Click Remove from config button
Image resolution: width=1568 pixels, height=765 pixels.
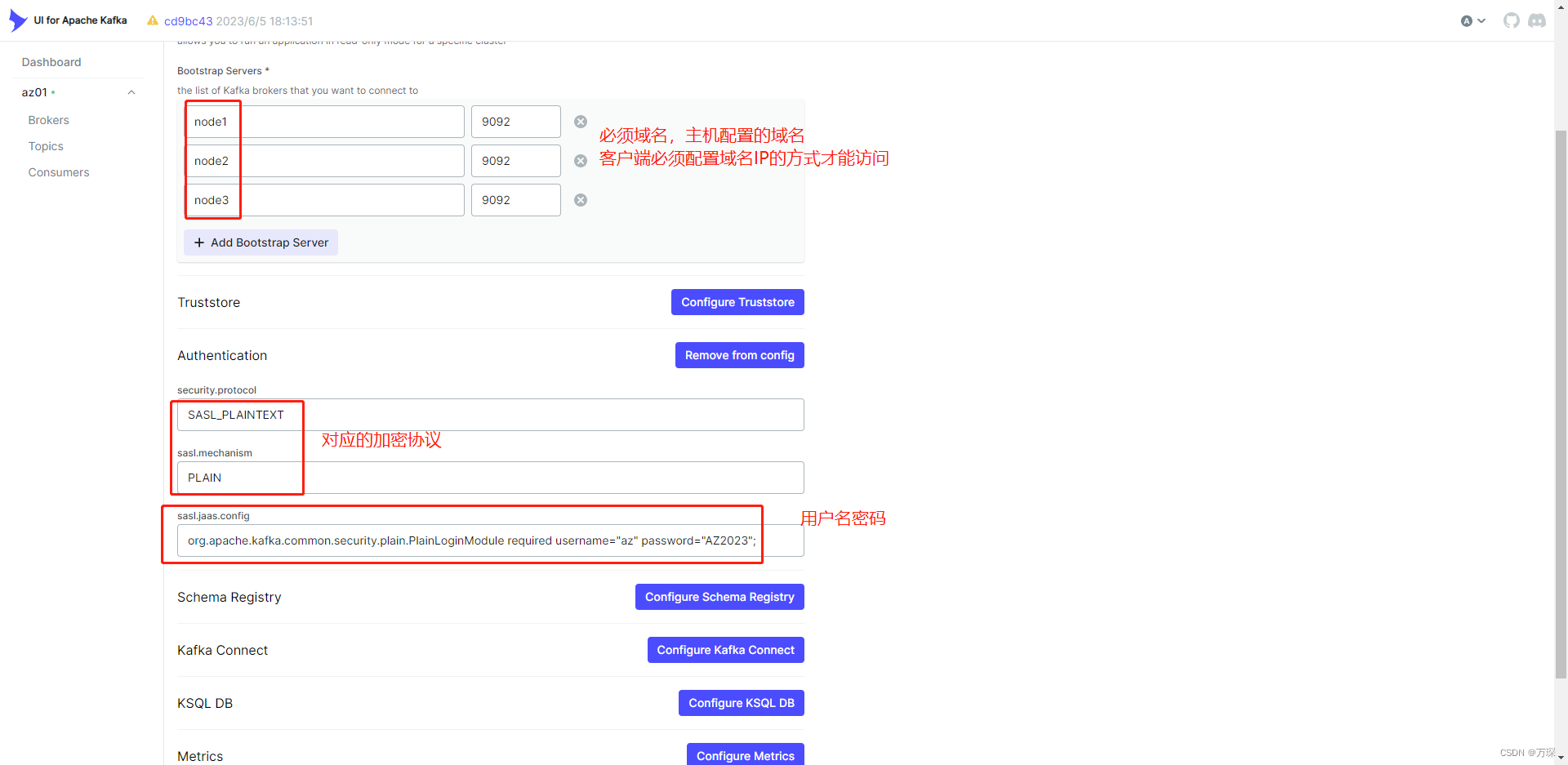point(739,355)
